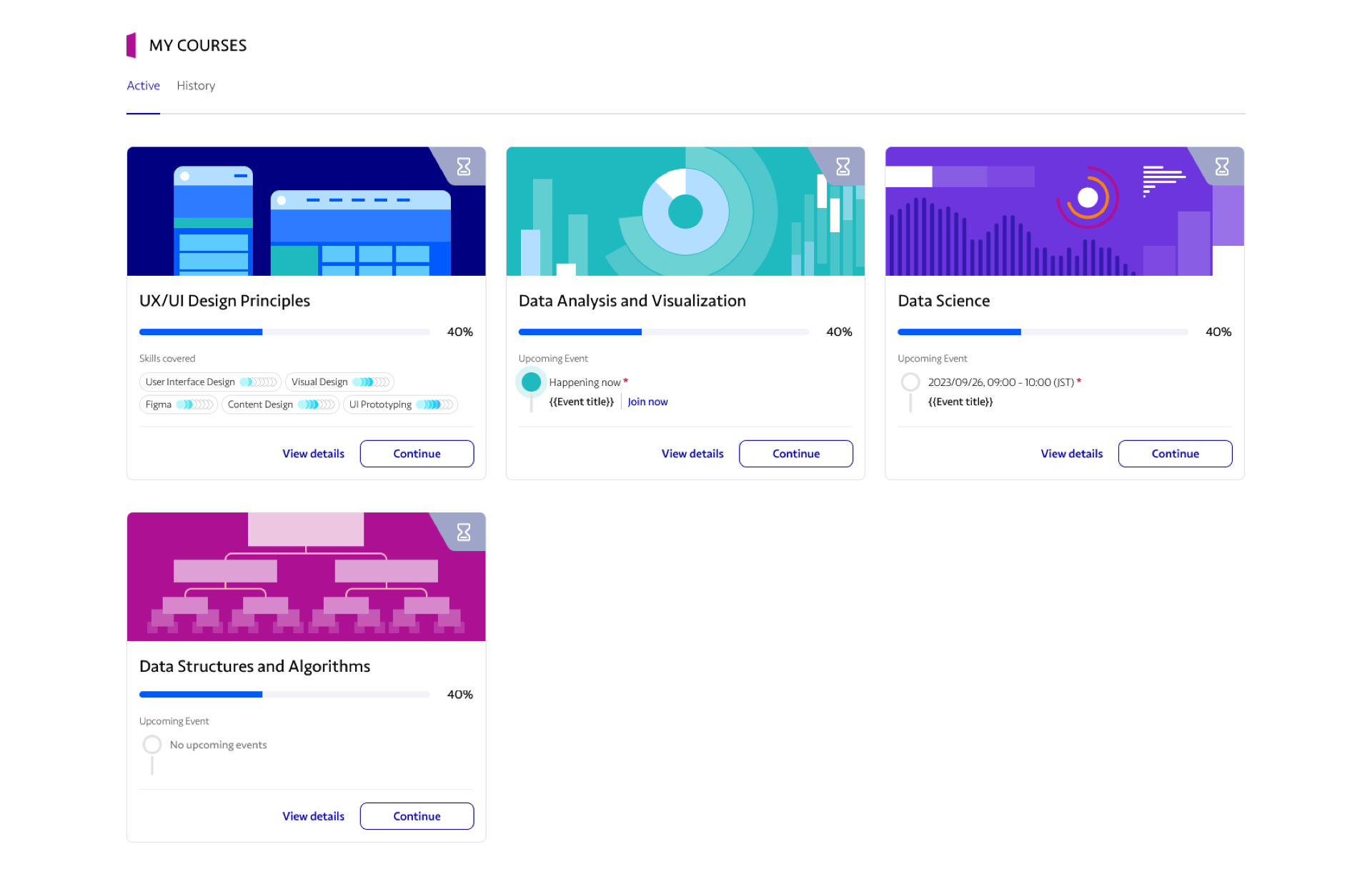Screen dimensions: 1372x869
Task: Click hourglass icon on Data Science card
Action: click(x=1222, y=167)
